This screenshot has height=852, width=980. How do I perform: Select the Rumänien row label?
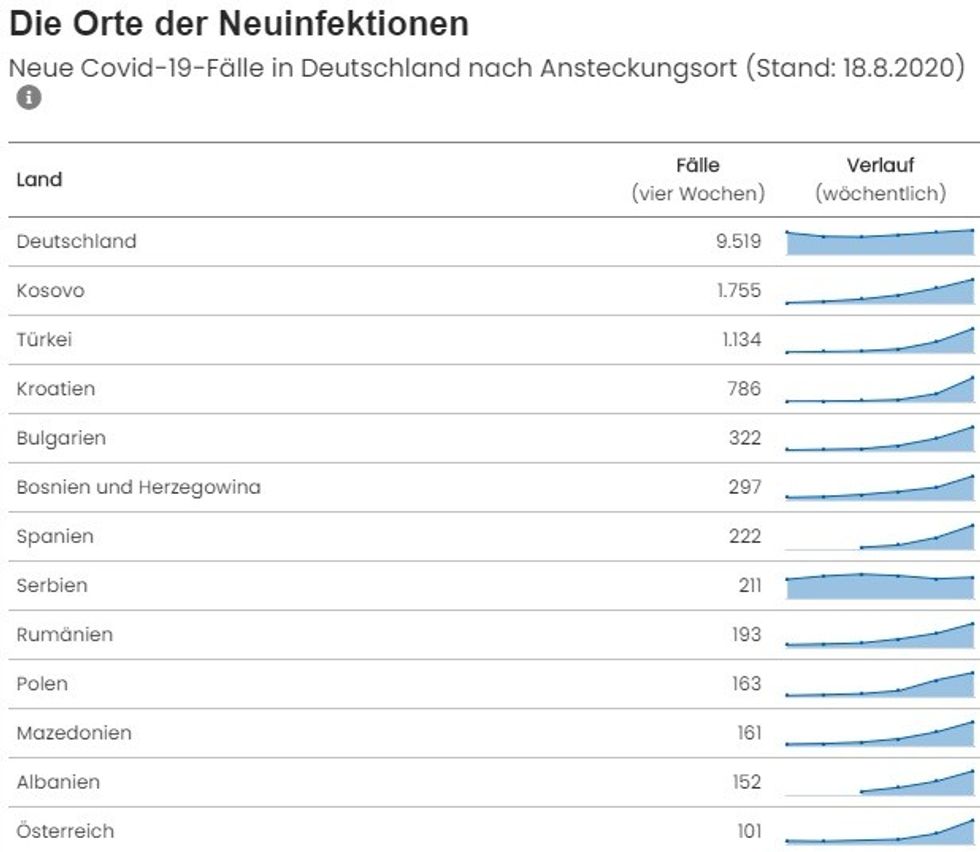click(64, 634)
